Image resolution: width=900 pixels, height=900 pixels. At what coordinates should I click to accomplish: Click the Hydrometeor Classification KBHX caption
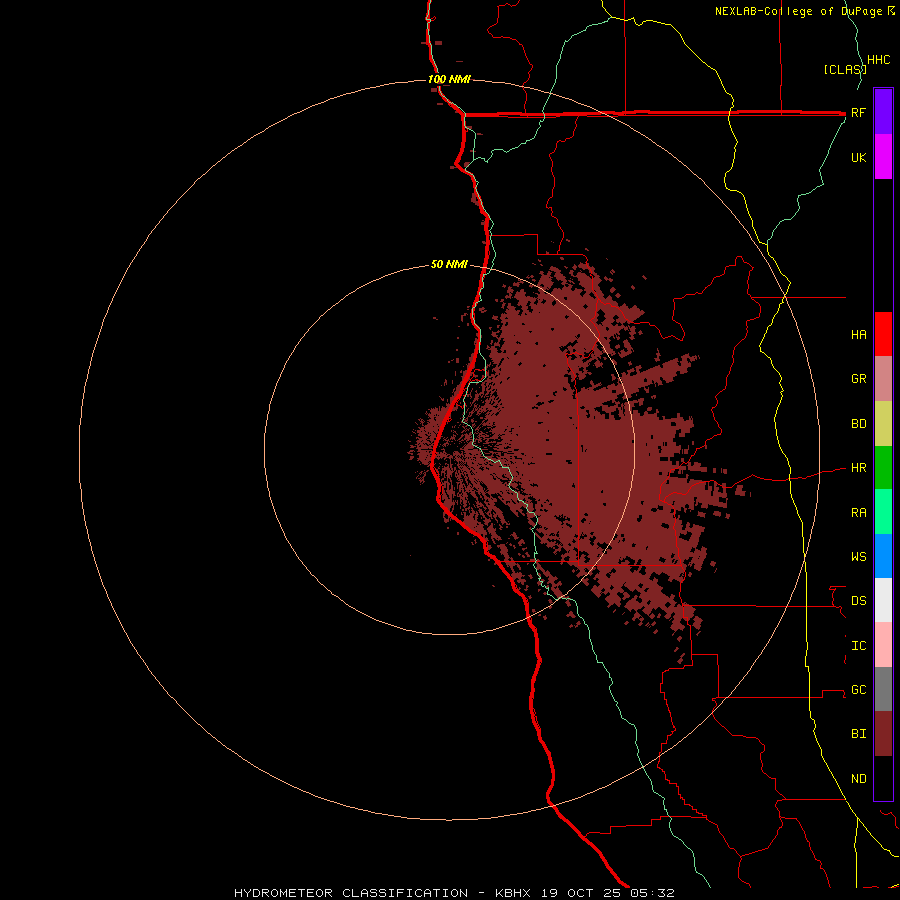tap(454, 893)
